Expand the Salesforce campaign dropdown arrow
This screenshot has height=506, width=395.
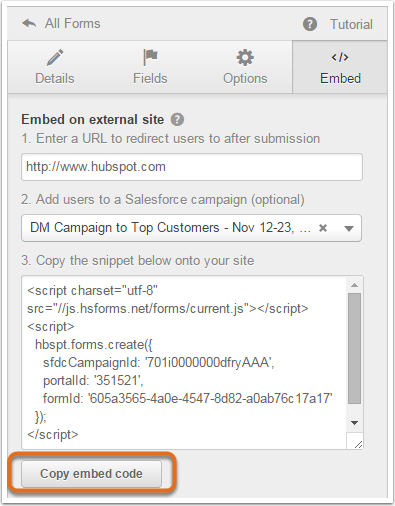coord(349,229)
